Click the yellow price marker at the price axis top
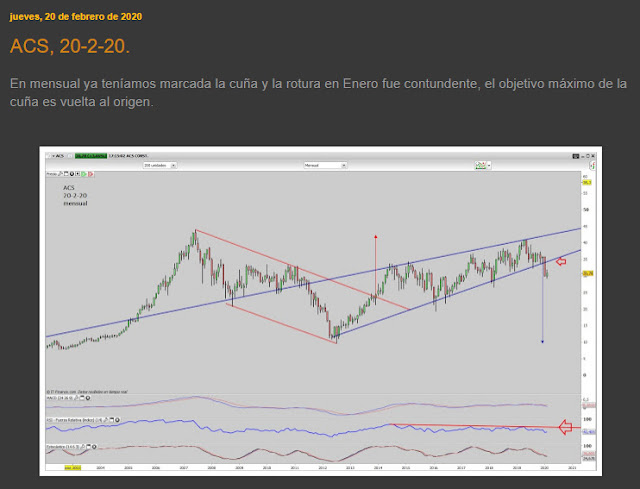The height and width of the screenshot is (489, 640). pyautogui.click(x=587, y=182)
